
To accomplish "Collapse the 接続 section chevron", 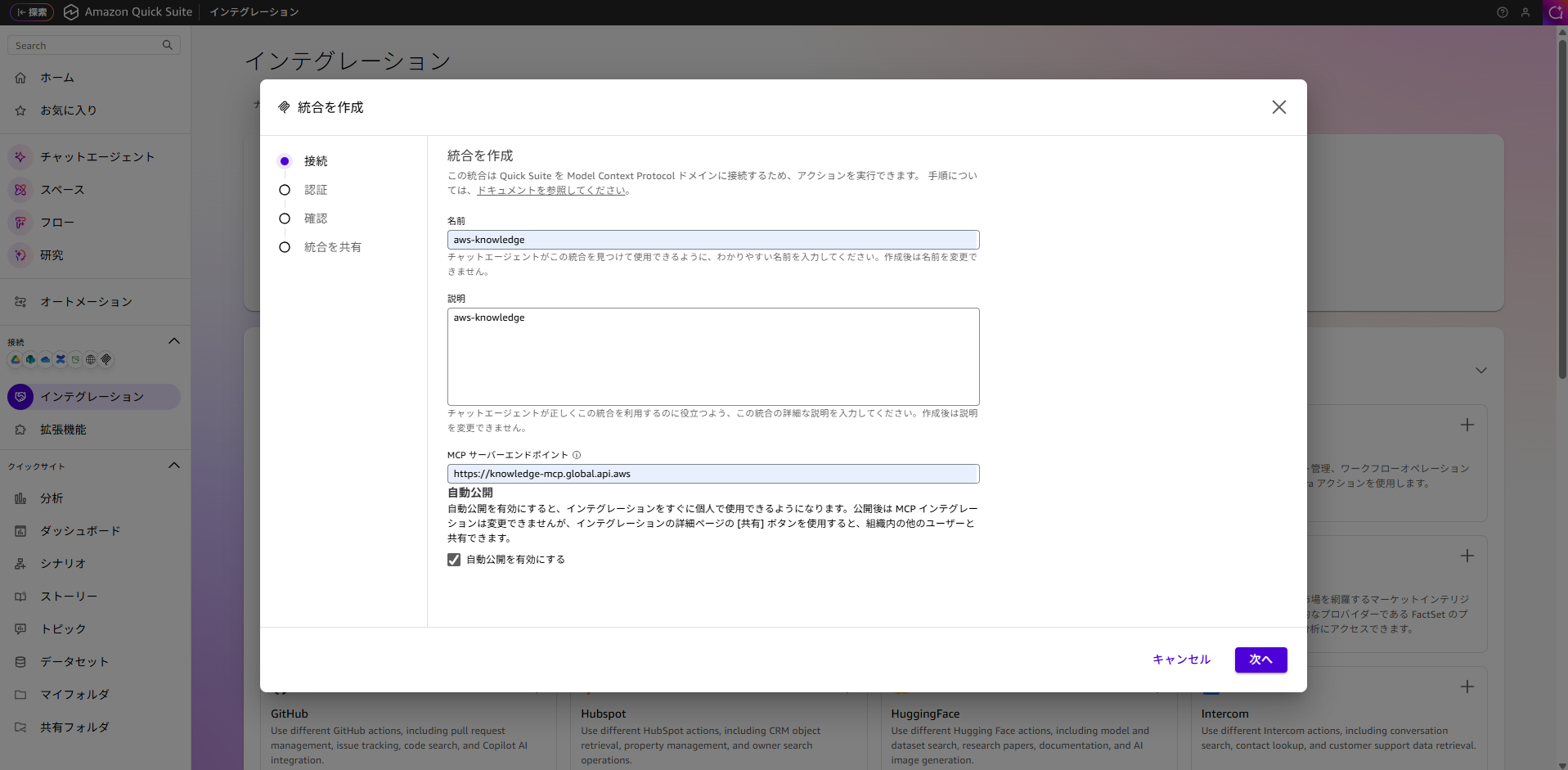I will point(173,341).
